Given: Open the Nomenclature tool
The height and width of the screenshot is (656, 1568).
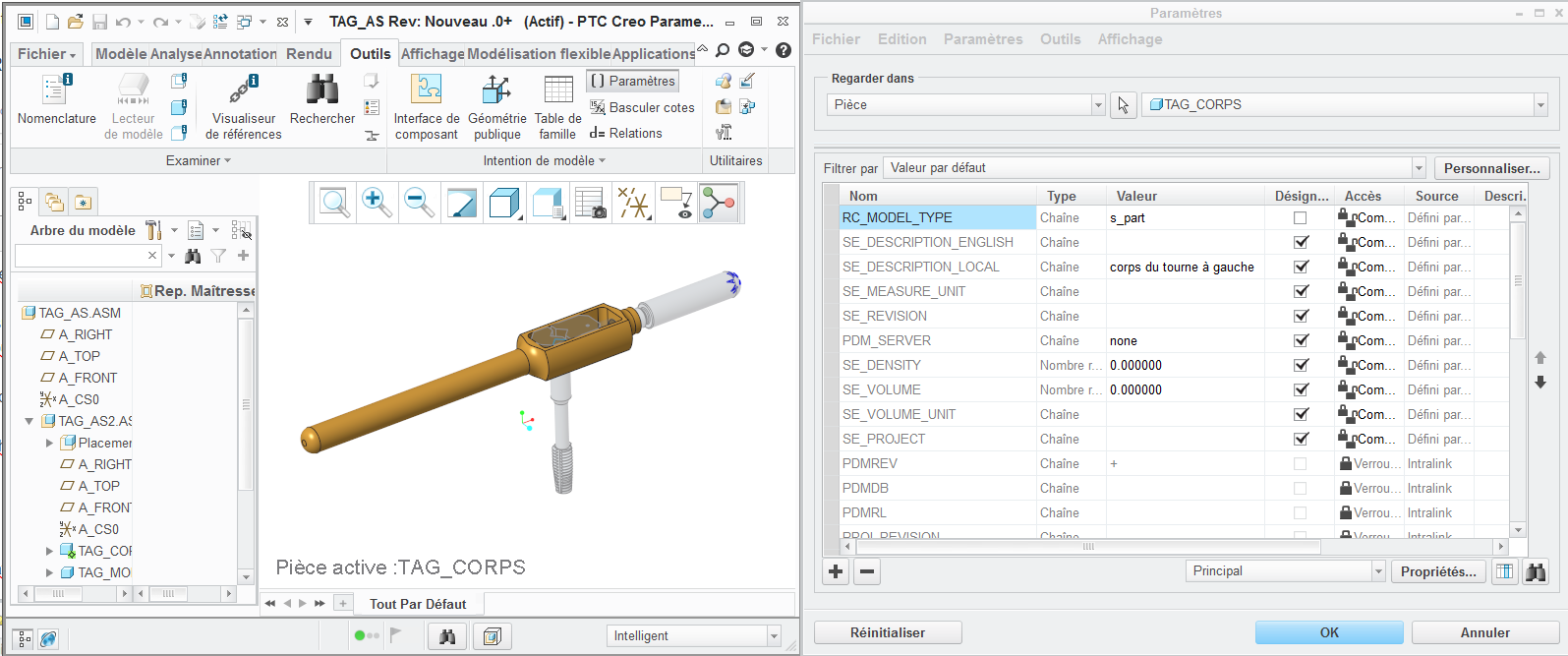Looking at the screenshot, I should coord(56,100).
